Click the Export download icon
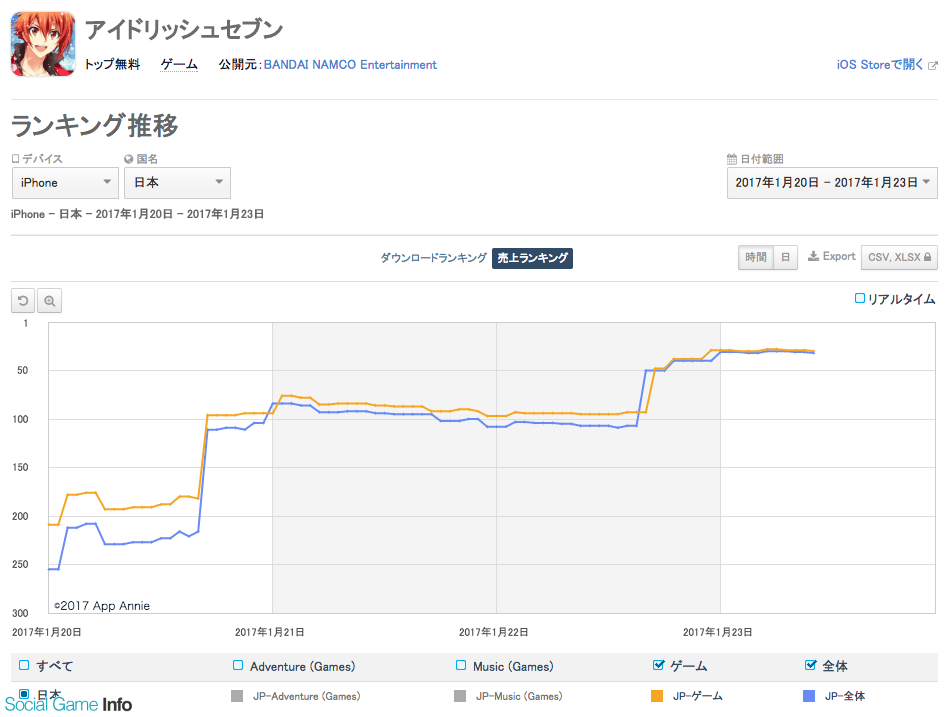This screenshot has width=949, height=717. point(814,257)
